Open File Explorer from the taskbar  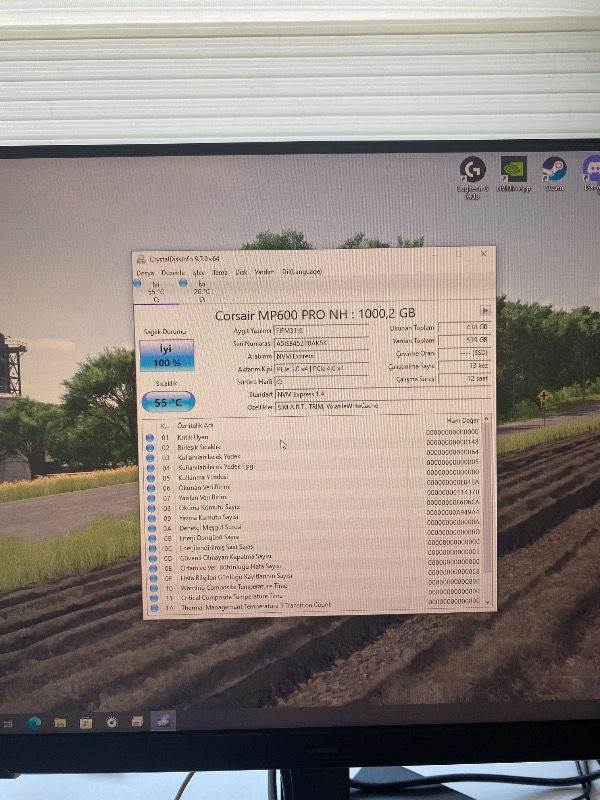click(60, 722)
